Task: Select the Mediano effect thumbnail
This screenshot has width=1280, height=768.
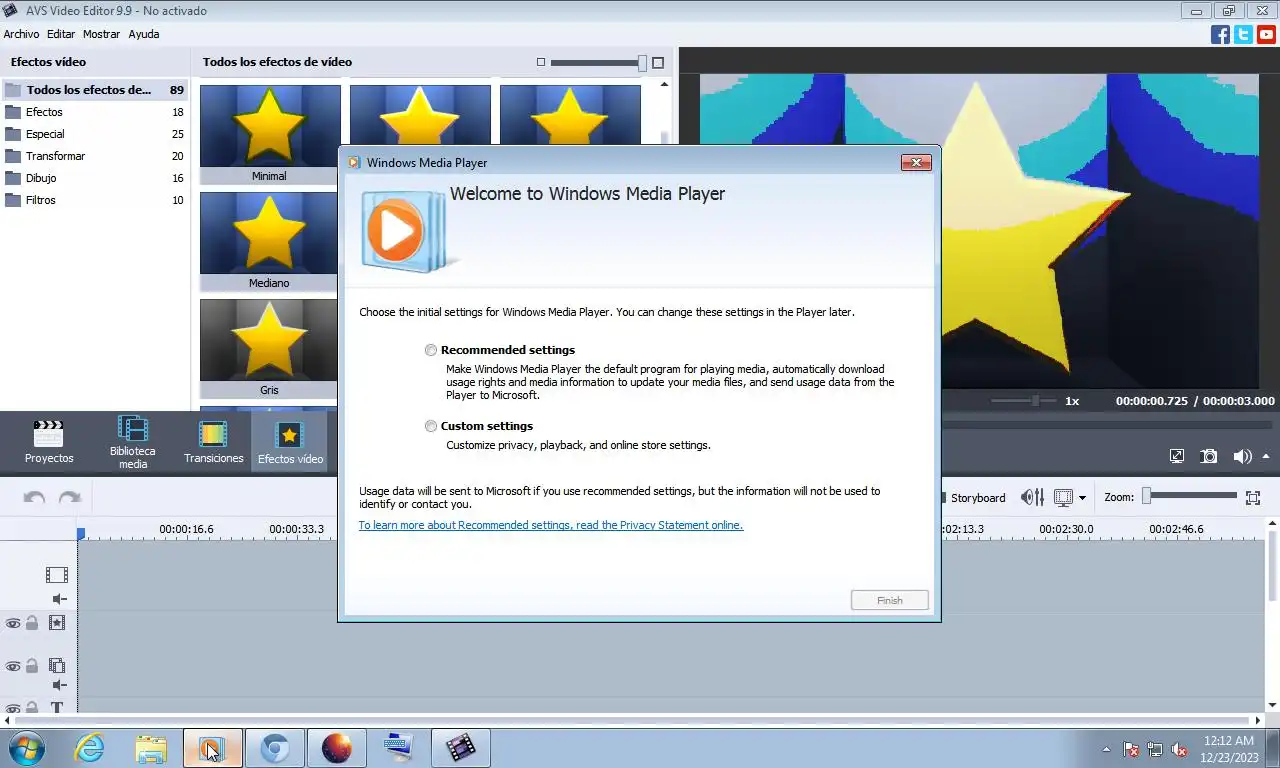Action: click(270, 242)
